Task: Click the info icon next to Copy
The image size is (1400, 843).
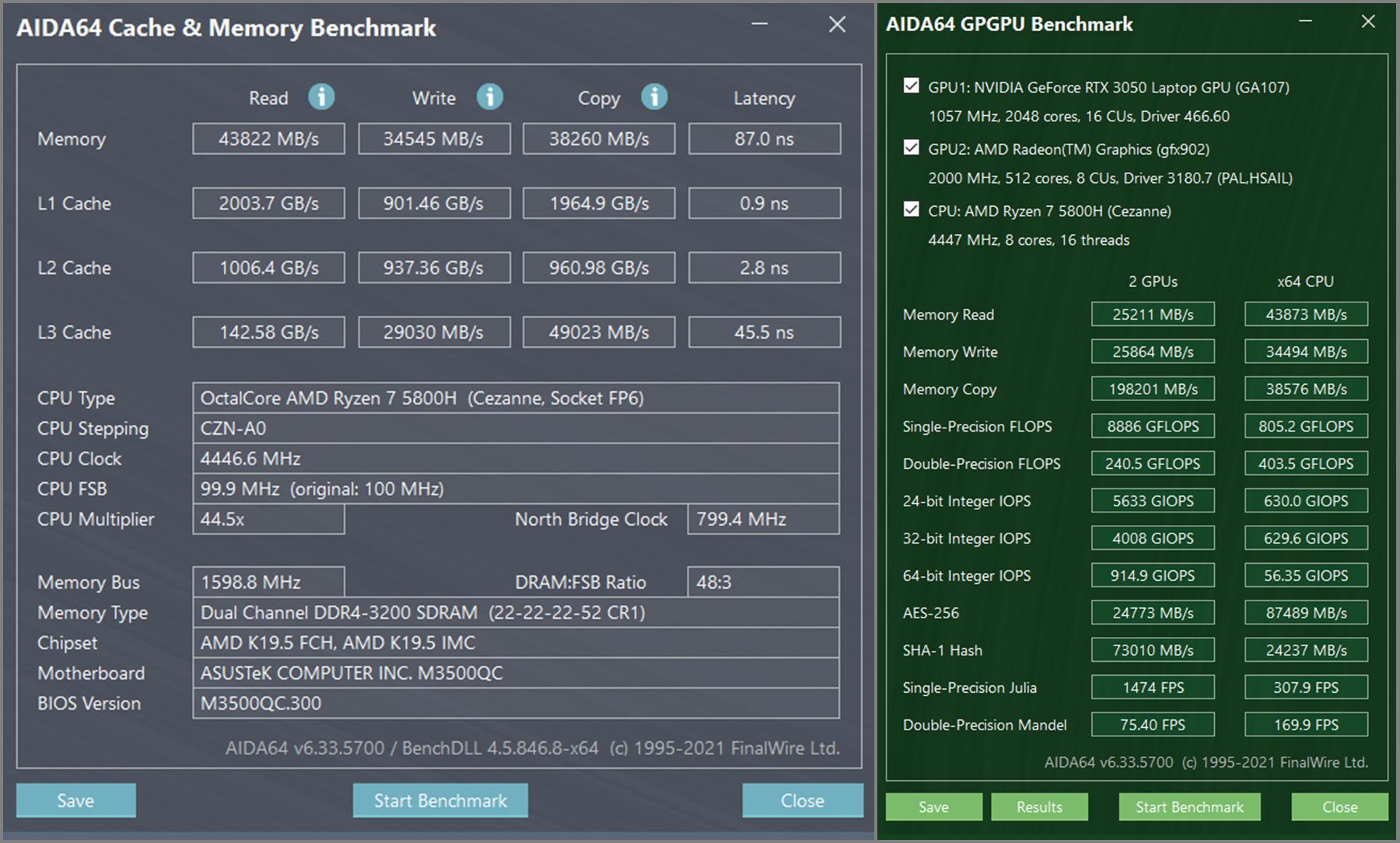Action: click(x=654, y=97)
